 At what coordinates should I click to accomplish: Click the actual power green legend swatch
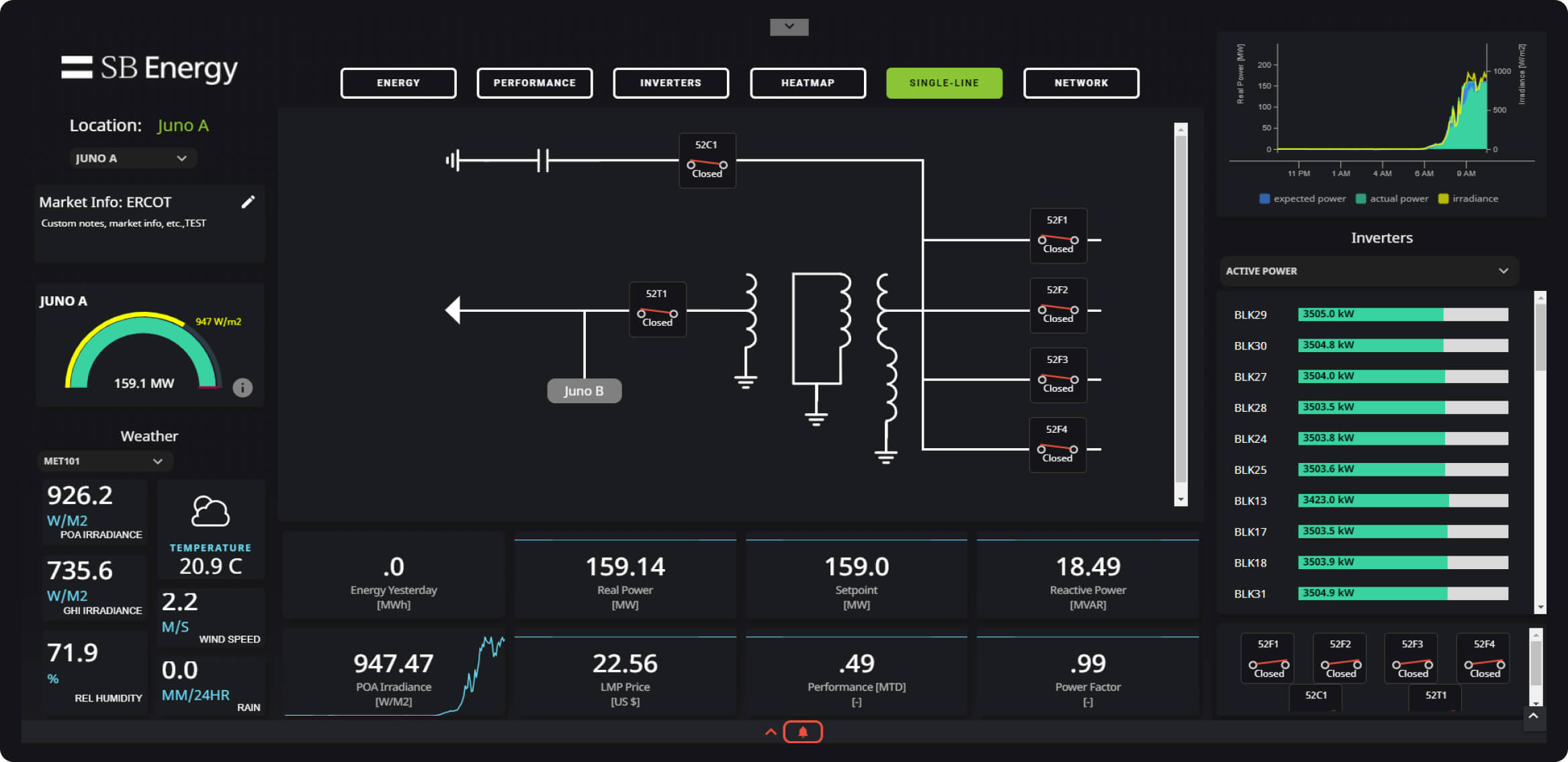pyautogui.click(x=1360, y=198)
